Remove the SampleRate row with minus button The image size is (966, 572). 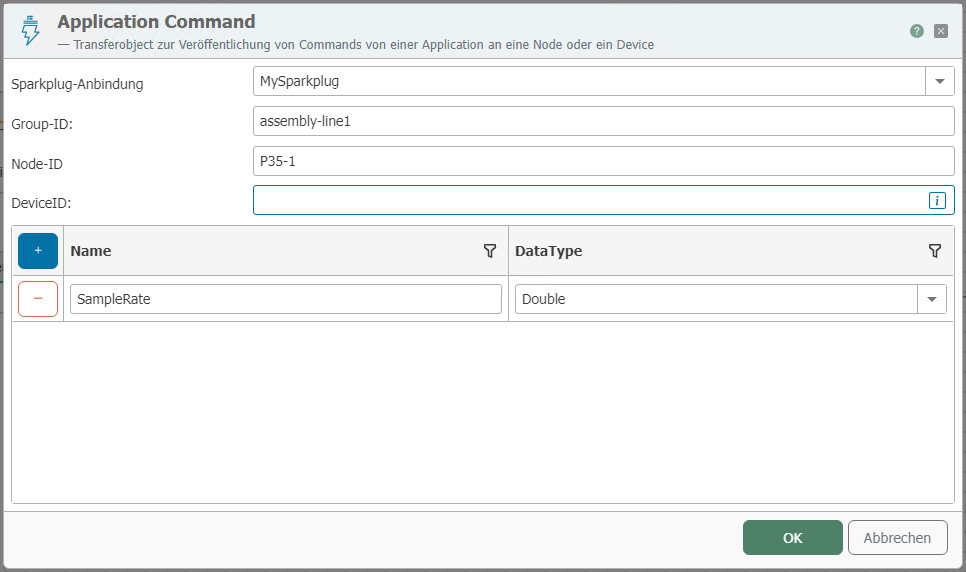(38, 299)
